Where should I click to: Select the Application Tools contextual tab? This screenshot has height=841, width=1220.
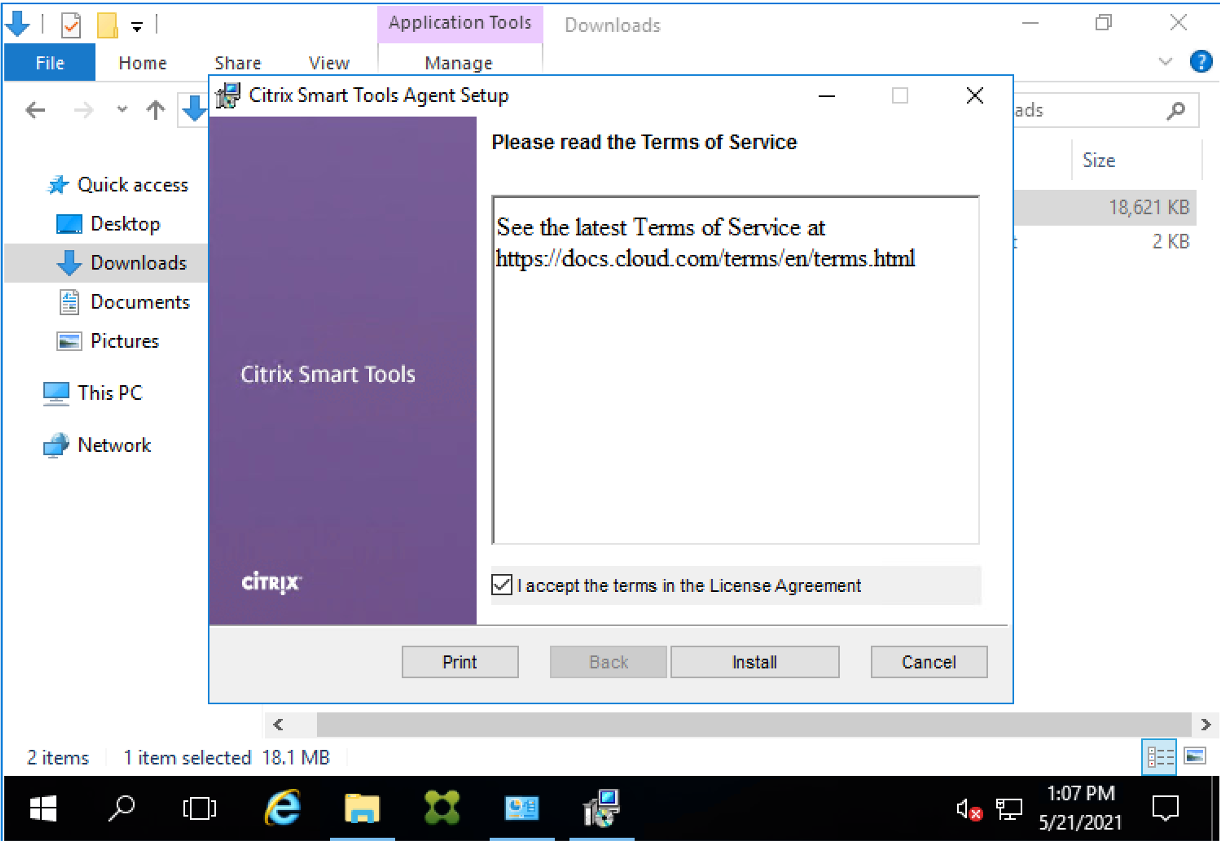tap(460, 23)
